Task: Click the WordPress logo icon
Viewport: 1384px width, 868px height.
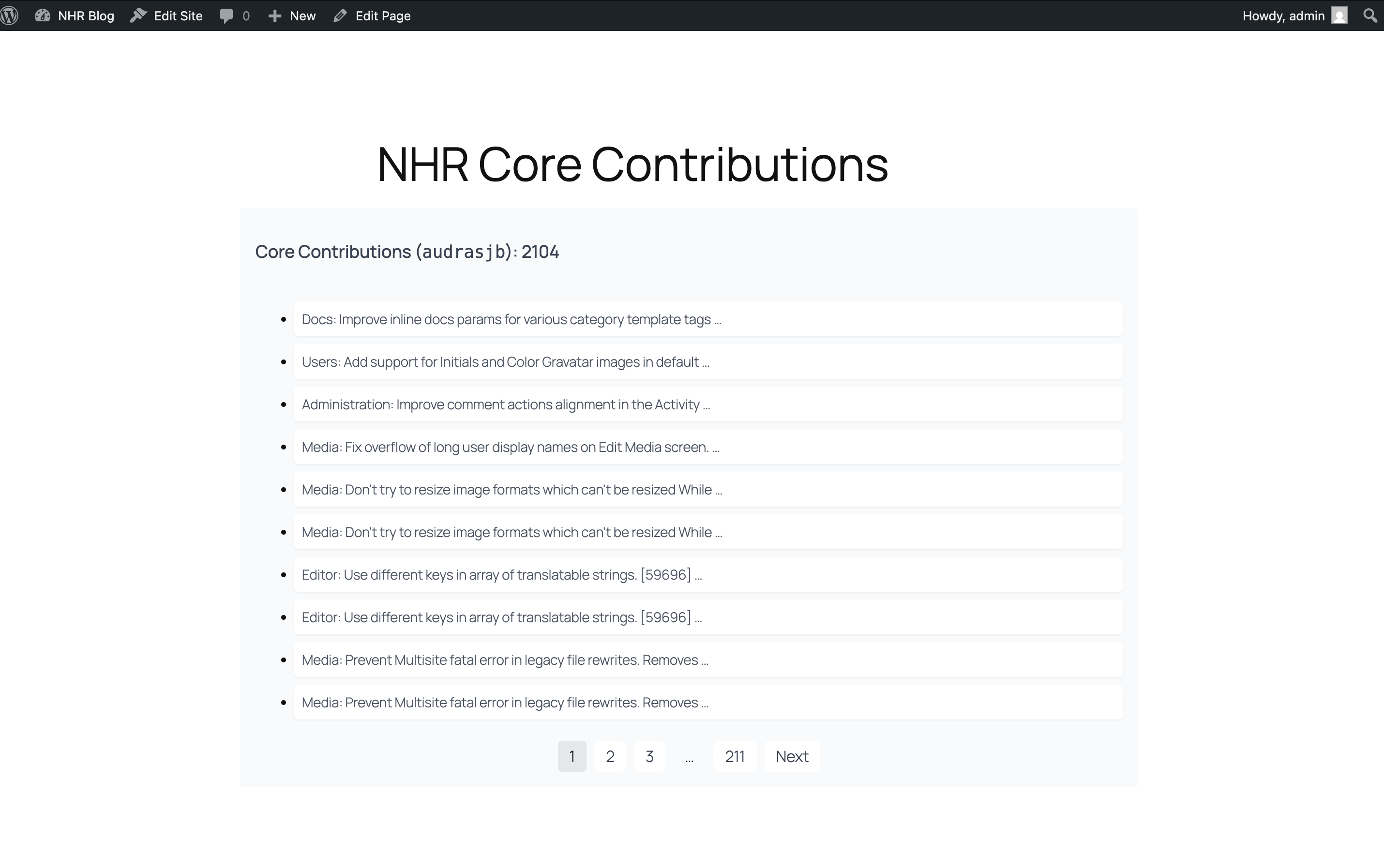Action: 10,15
